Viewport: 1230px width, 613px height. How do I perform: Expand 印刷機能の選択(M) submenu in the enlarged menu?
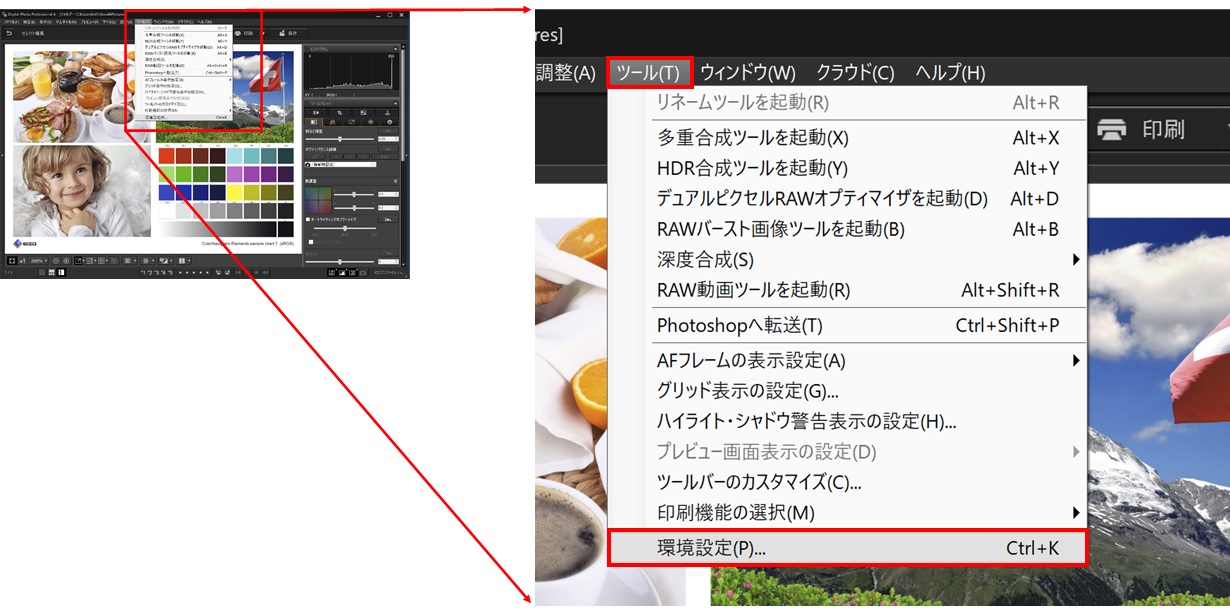(847, 513)
